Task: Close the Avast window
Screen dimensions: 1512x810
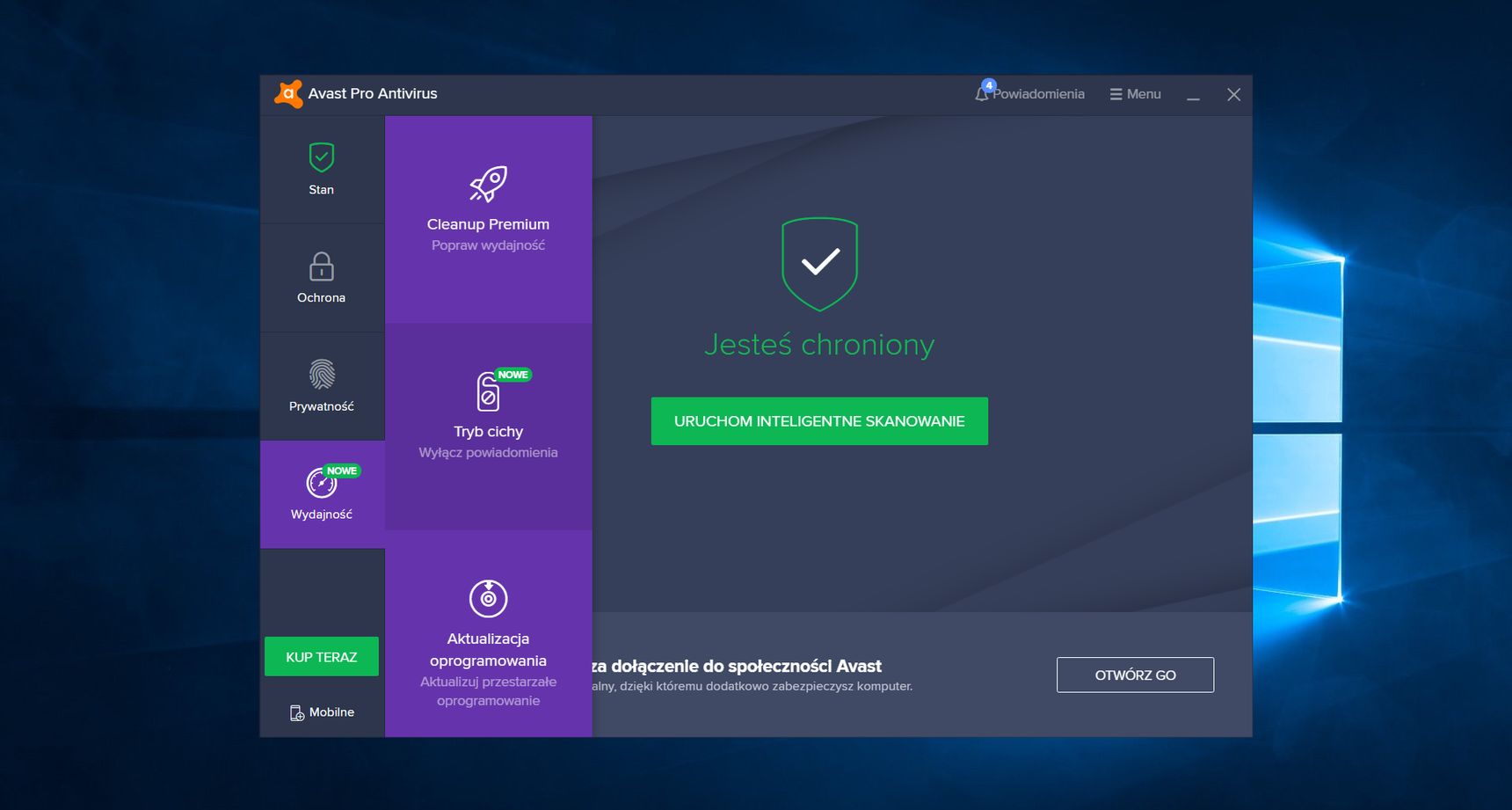Action: pos(1234,94)
